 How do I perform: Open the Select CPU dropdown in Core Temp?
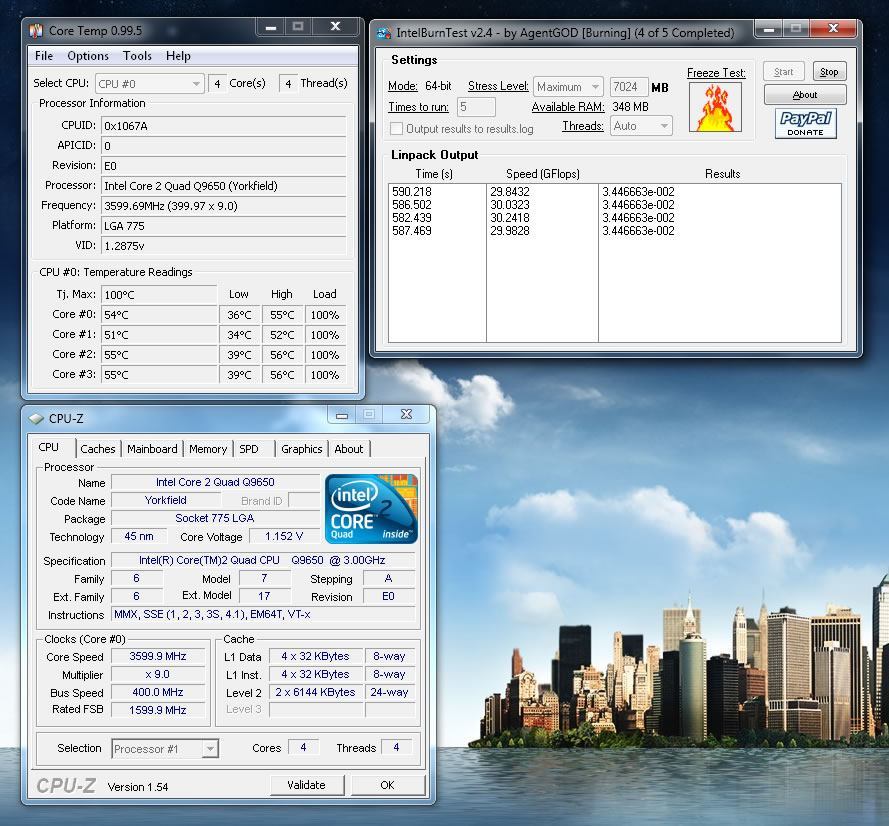click(x=149, y=84)
